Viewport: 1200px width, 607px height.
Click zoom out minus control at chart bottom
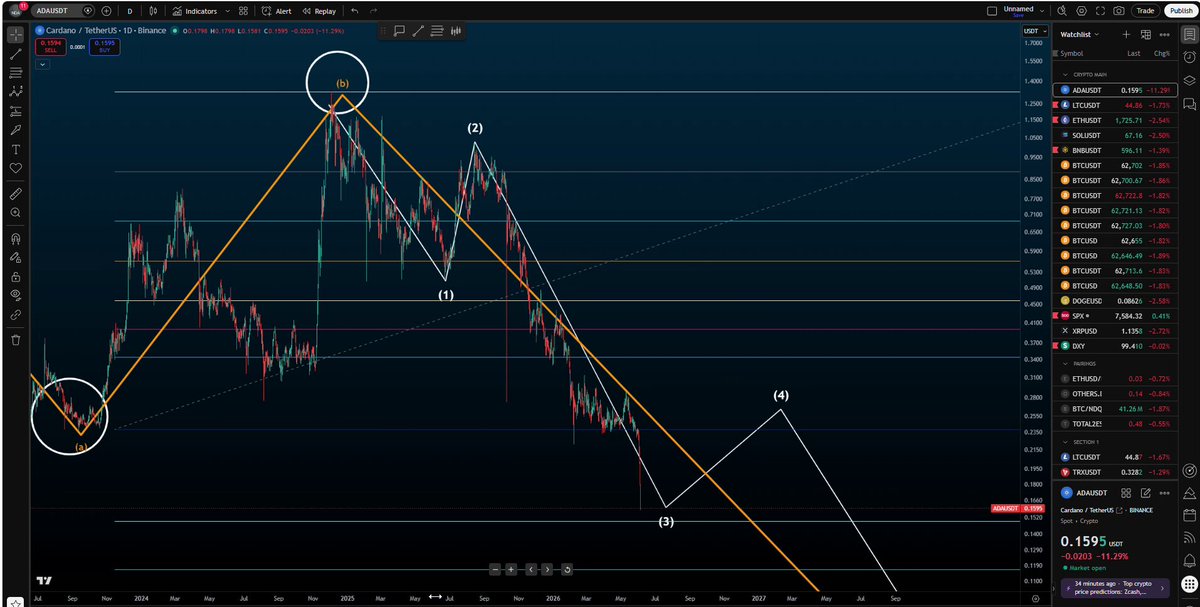point(494,569)
